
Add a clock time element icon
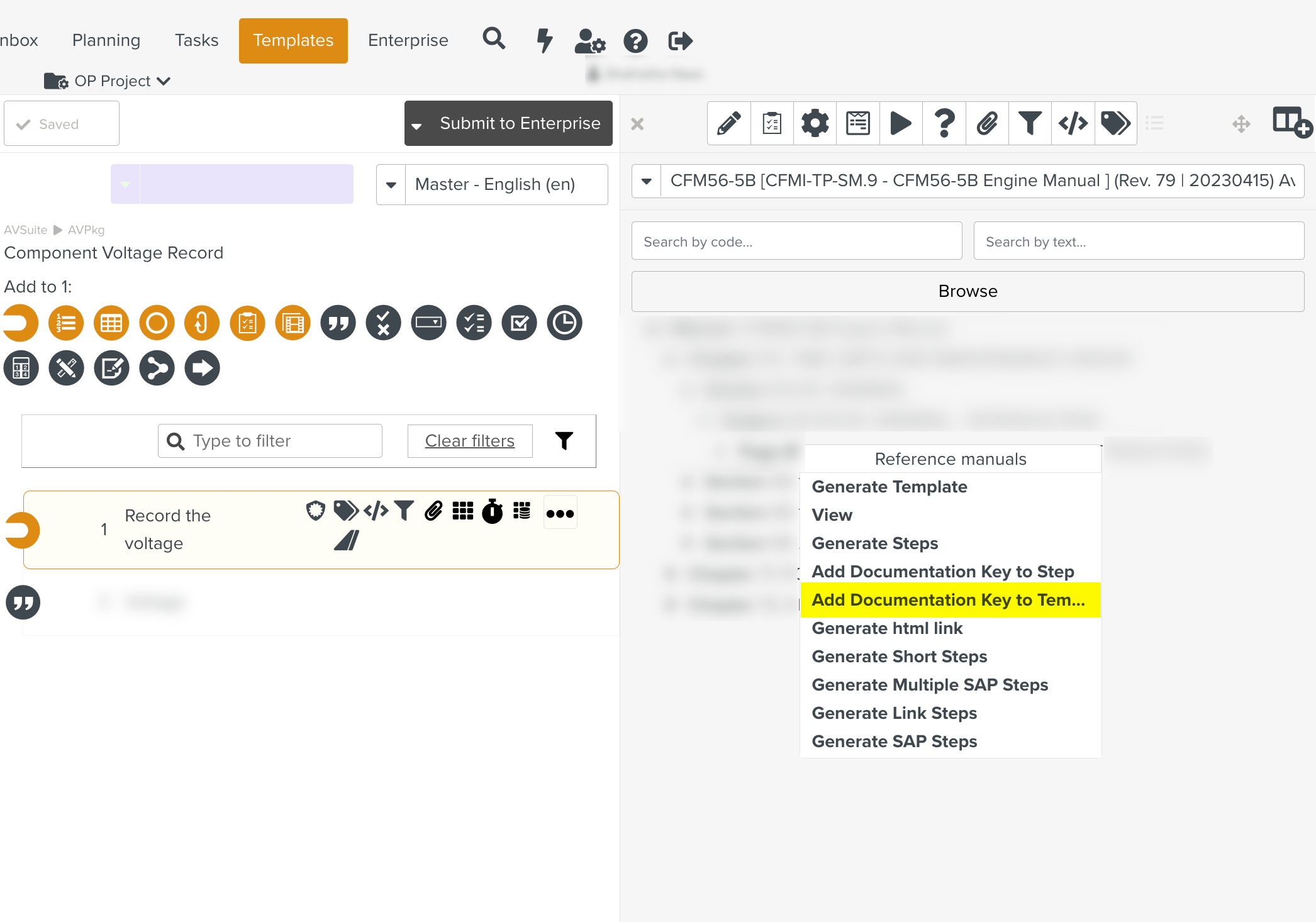click(564, 323)
